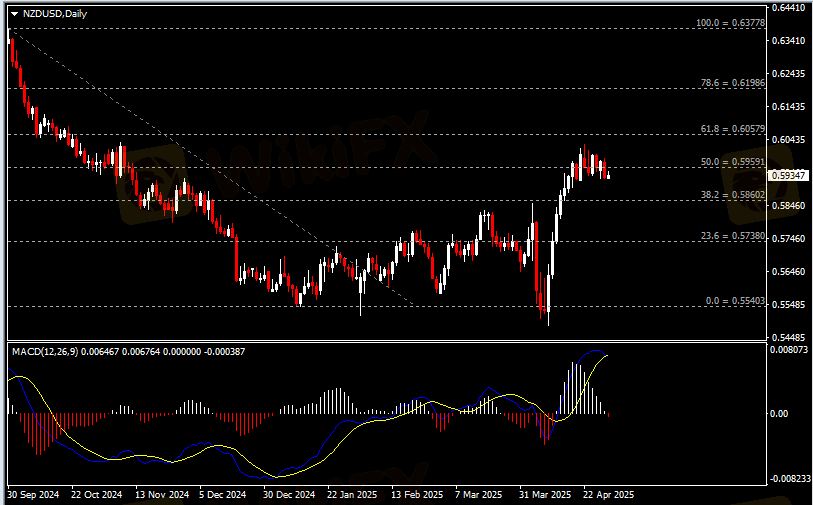Click the MACD scale value 0.008073
Viewport: 813px width, 505px height.
(788, 351)
